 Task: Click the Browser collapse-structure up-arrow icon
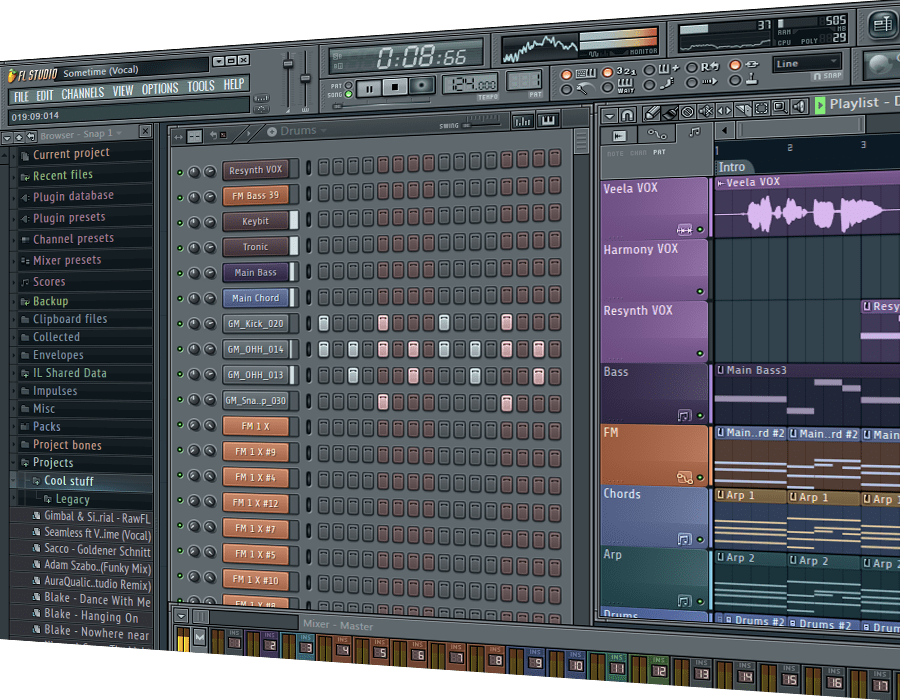(19, 138)
